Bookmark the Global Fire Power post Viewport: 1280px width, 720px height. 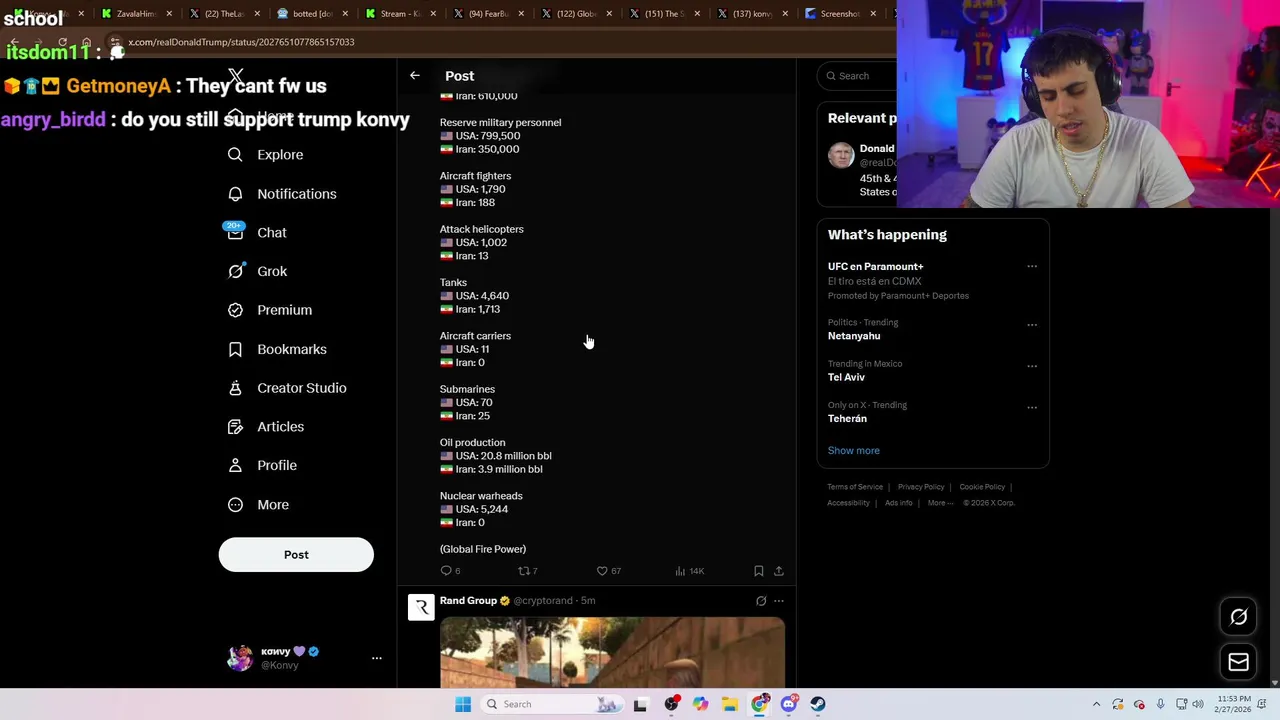coord(759,571)
